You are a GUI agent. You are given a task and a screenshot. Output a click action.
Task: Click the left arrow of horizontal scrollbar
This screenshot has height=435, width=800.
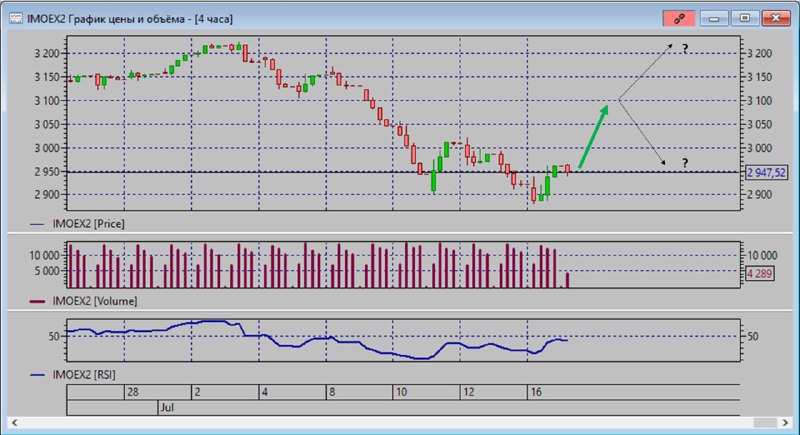15,422
